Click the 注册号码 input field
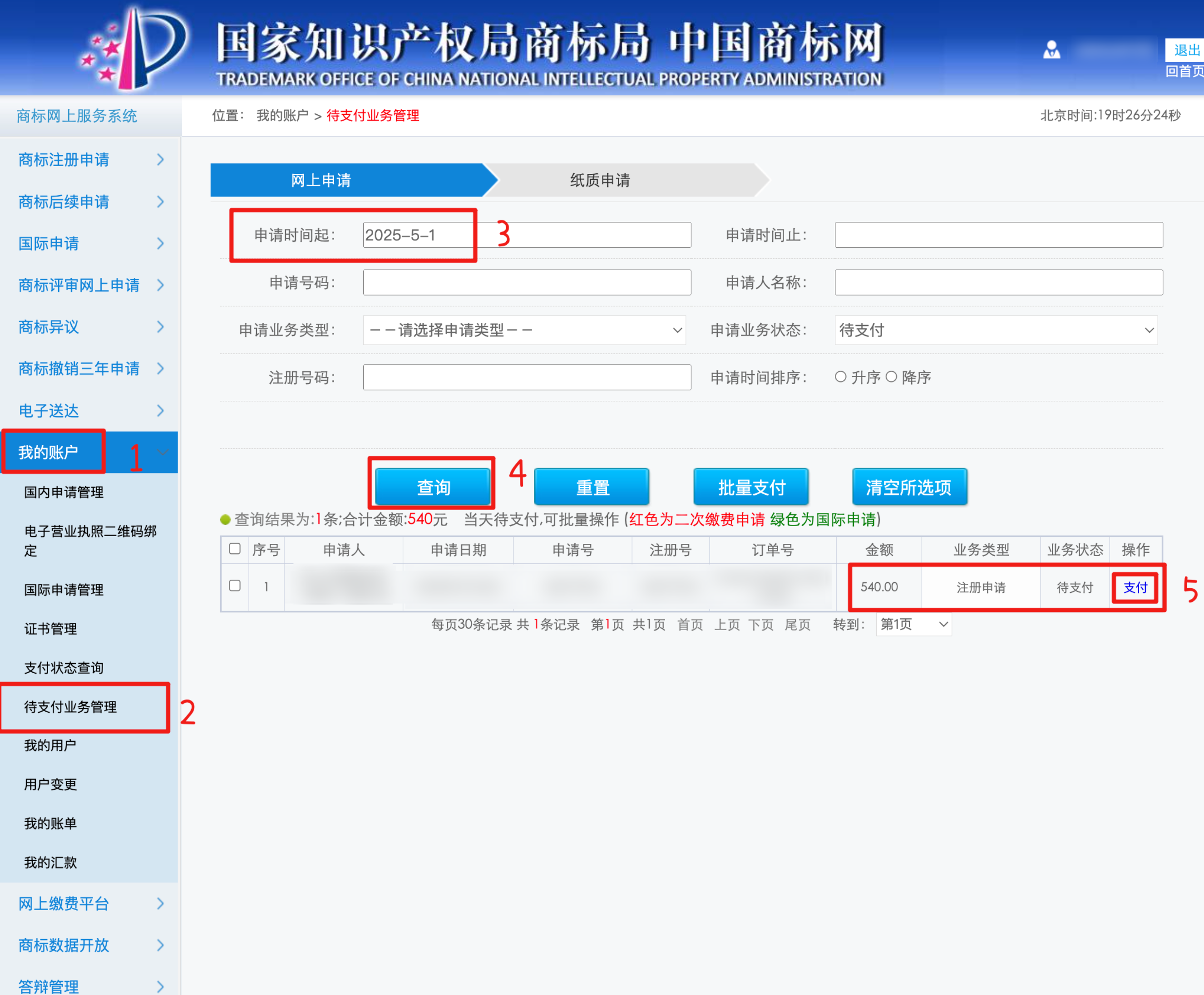Viewport: 1204px width, 995px height. pyautogui.click(x=527, y=377)
